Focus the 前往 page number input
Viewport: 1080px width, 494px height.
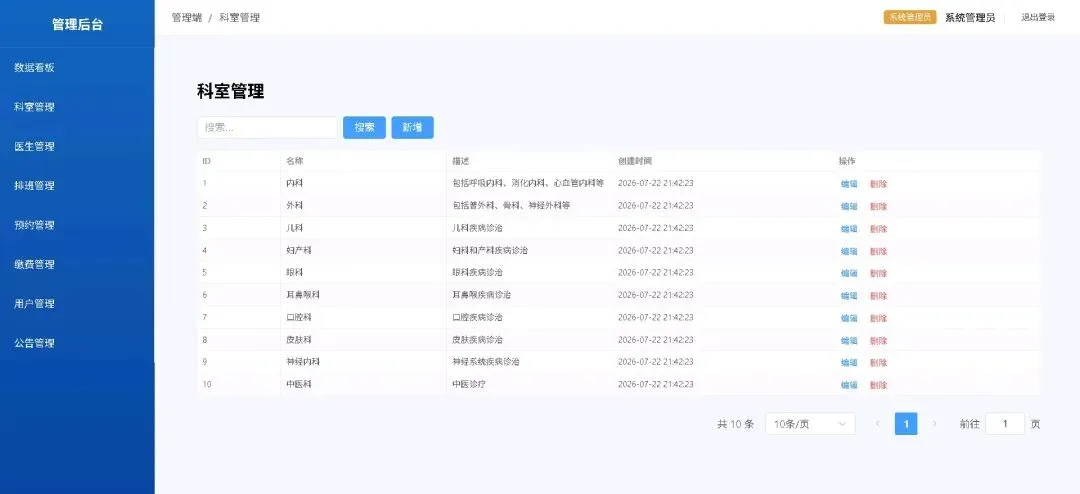[1005, 424]
